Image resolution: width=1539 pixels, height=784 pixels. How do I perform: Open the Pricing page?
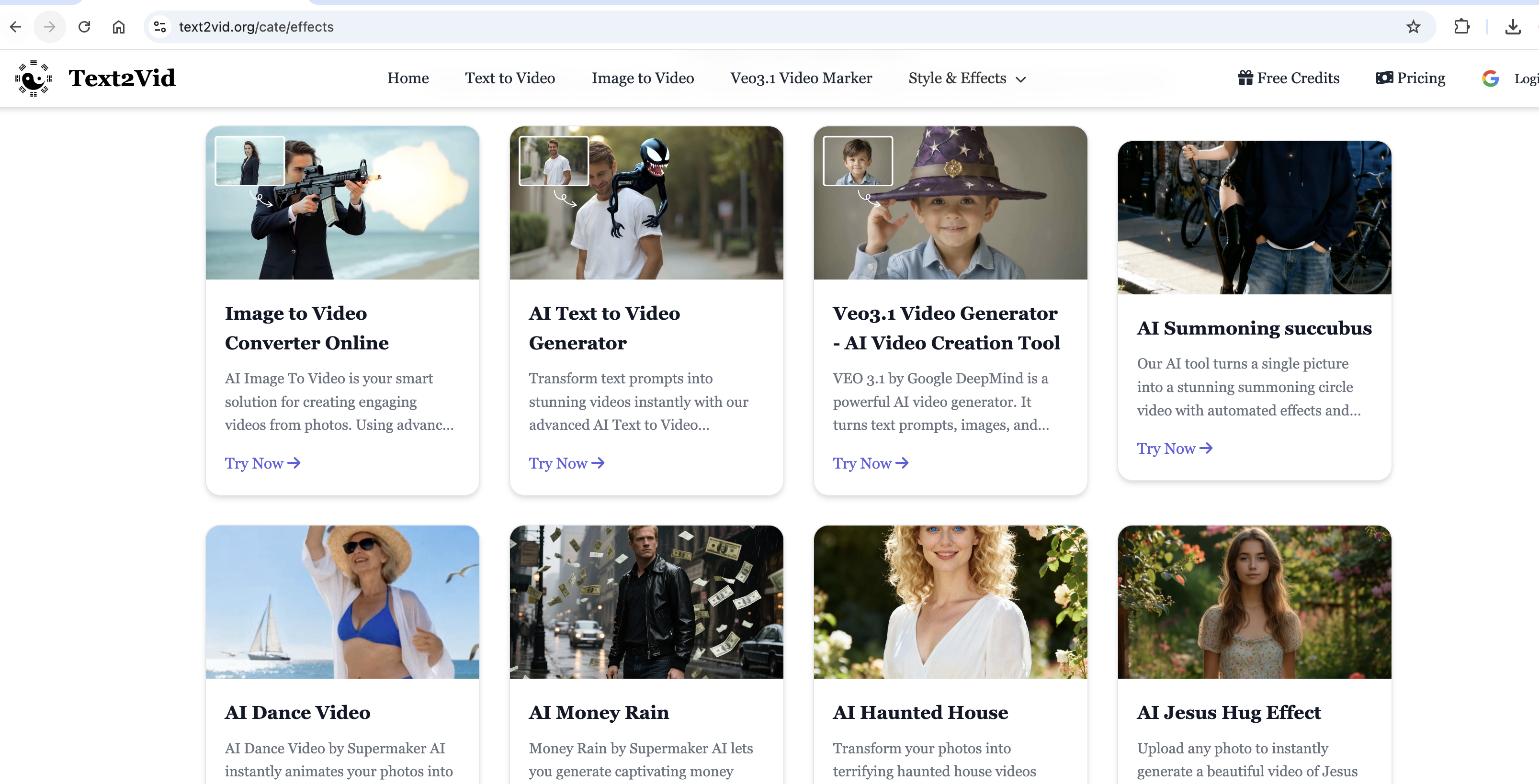(1411, 78)
